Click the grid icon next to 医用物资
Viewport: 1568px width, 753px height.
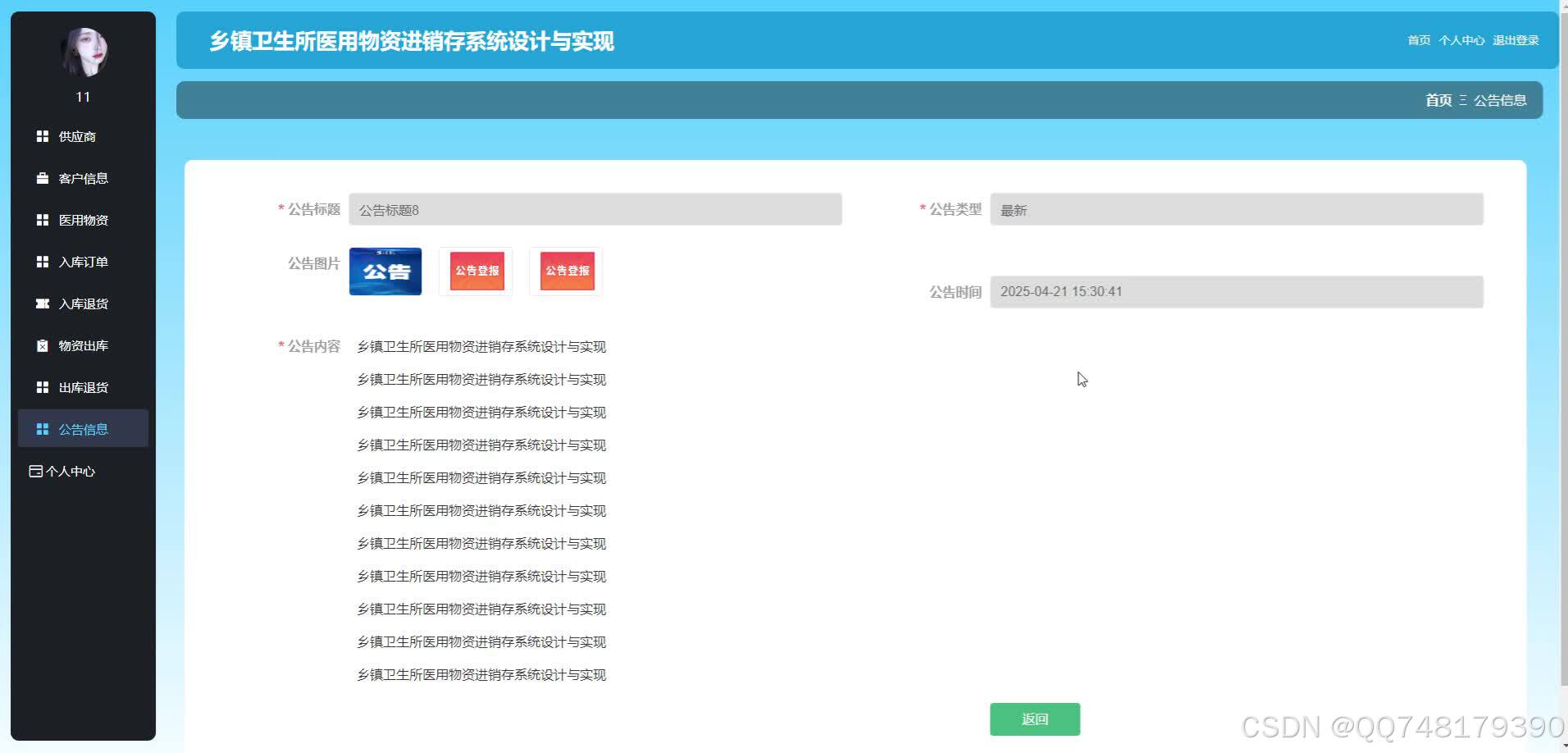(43, 220)
